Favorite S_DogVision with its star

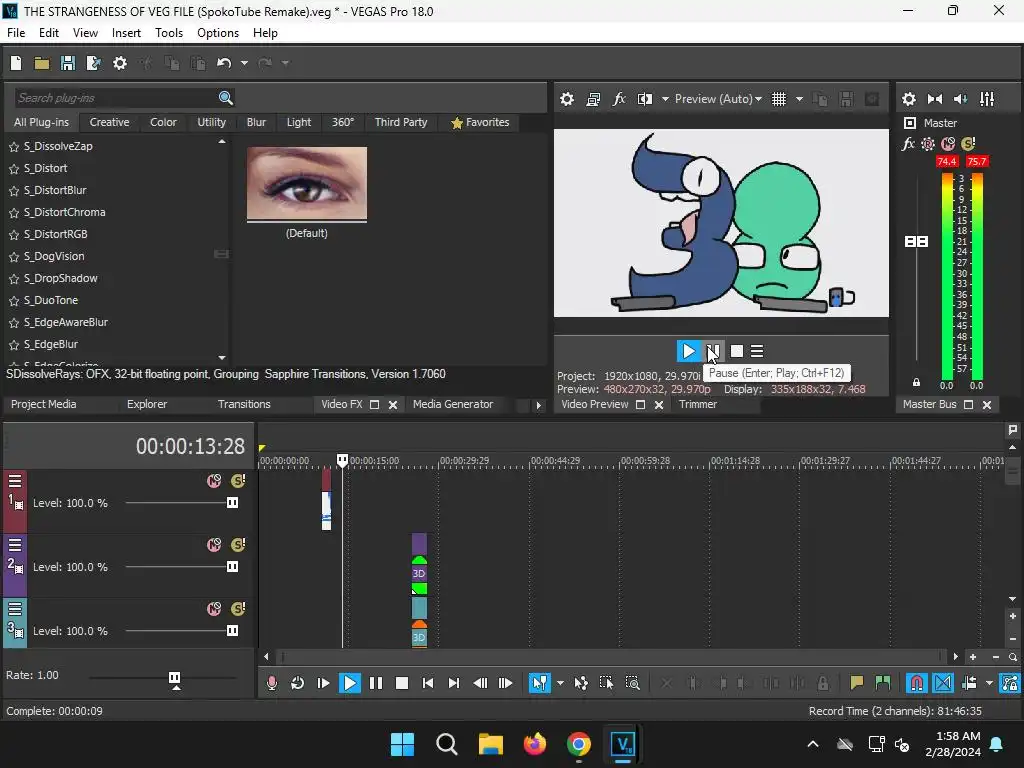14,257
